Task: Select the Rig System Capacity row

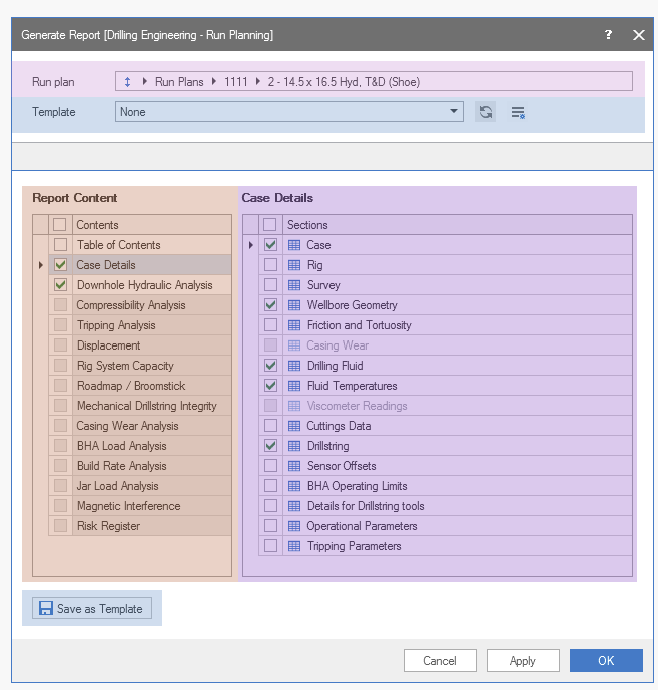Action: pos(140,366)
